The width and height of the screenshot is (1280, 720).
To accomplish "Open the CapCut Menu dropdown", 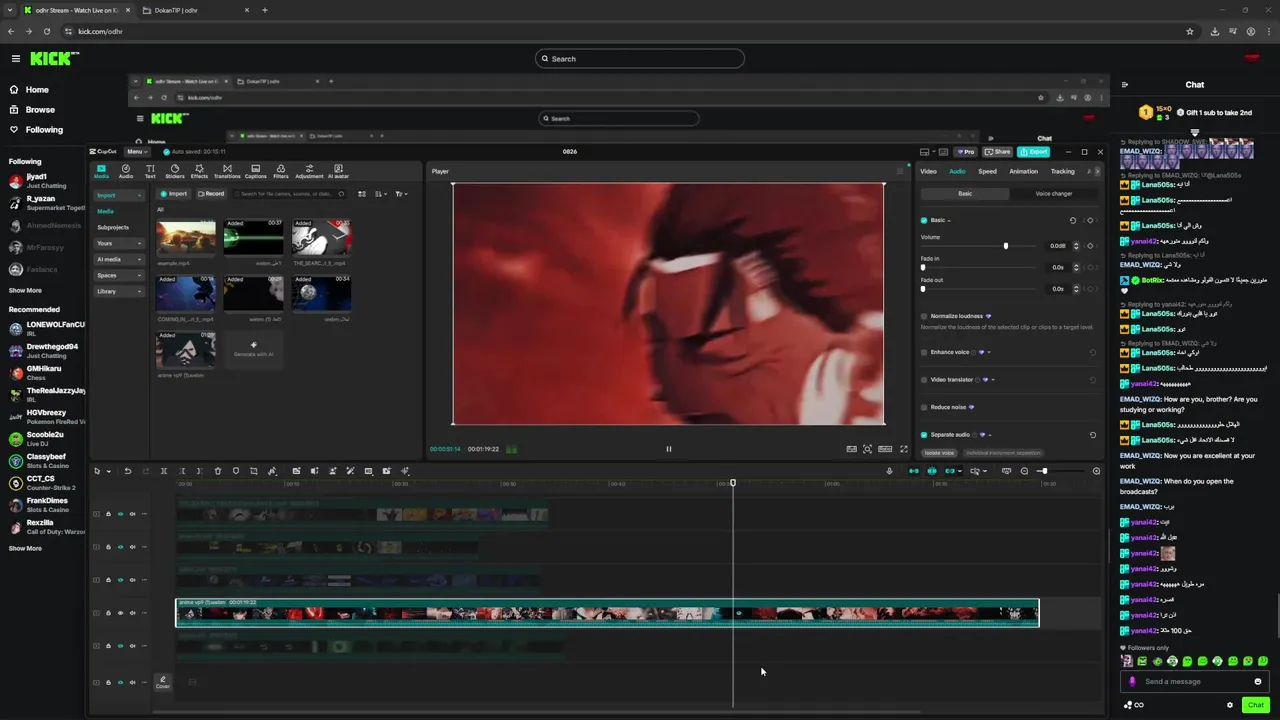I will coord(135,152).
